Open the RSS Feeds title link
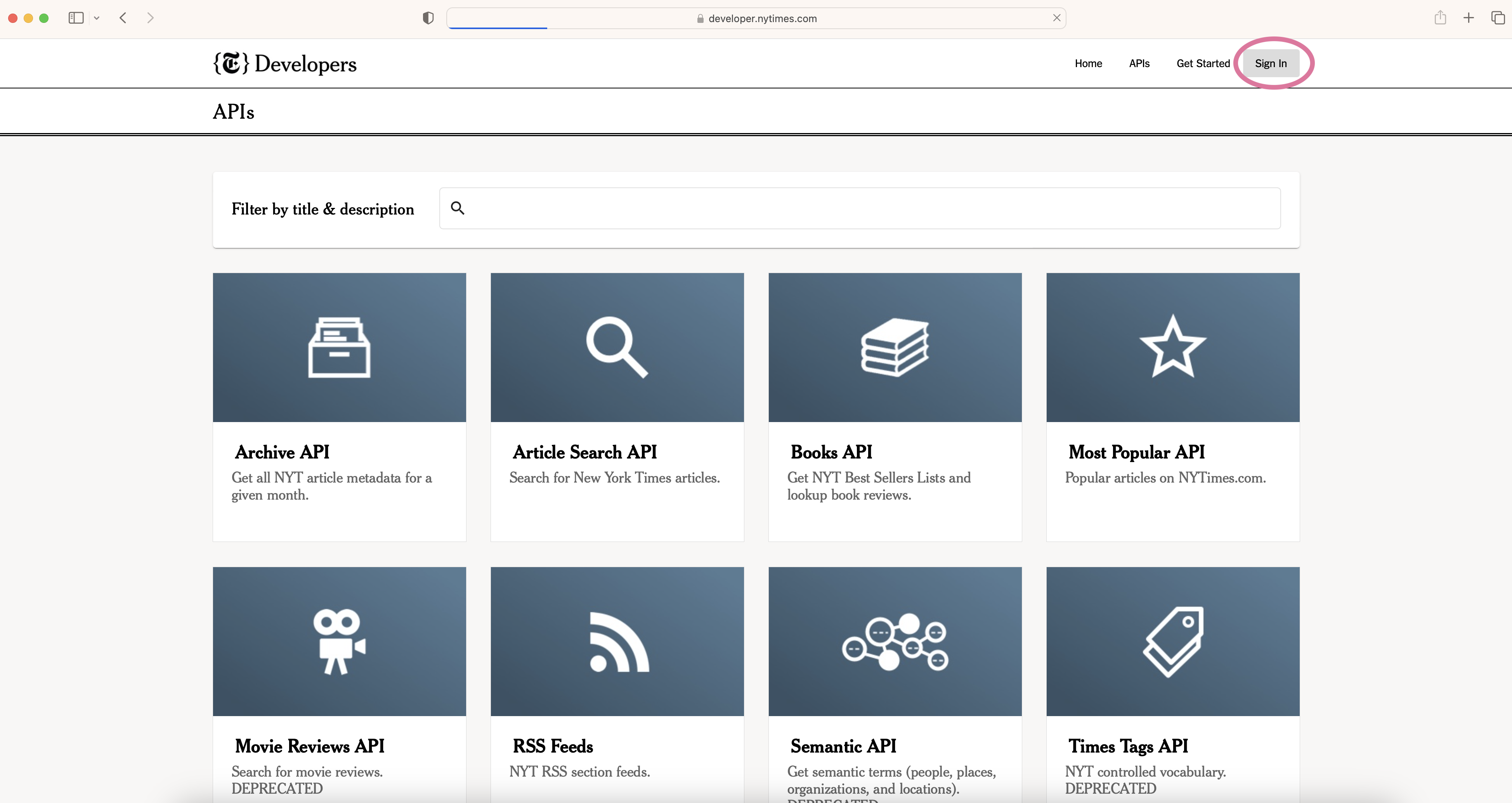 pos(552,746)
